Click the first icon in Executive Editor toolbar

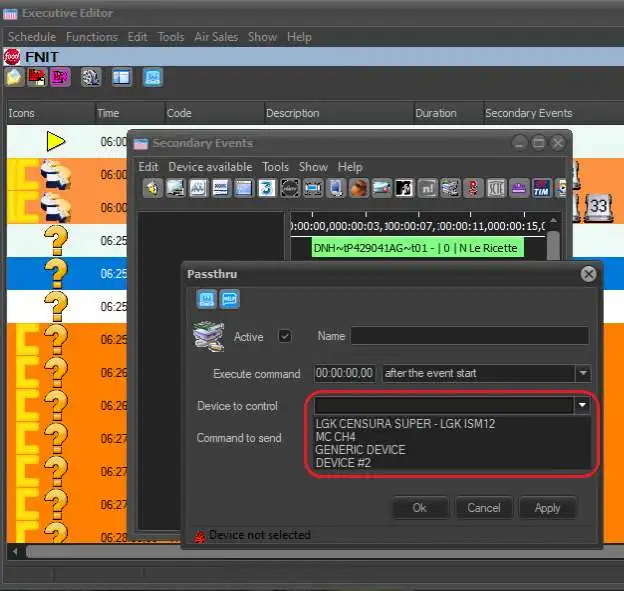pyautogui.click(x=15, y=77)
